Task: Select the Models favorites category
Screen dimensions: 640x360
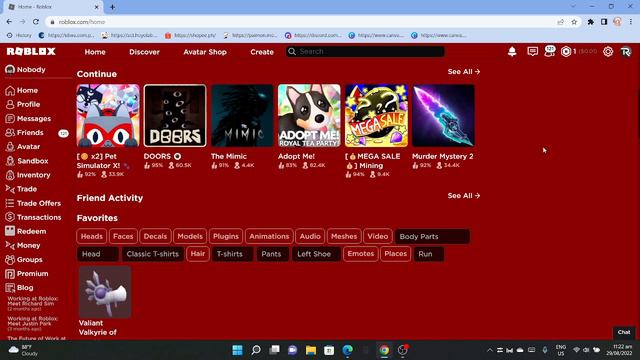Action: [190, 236]
